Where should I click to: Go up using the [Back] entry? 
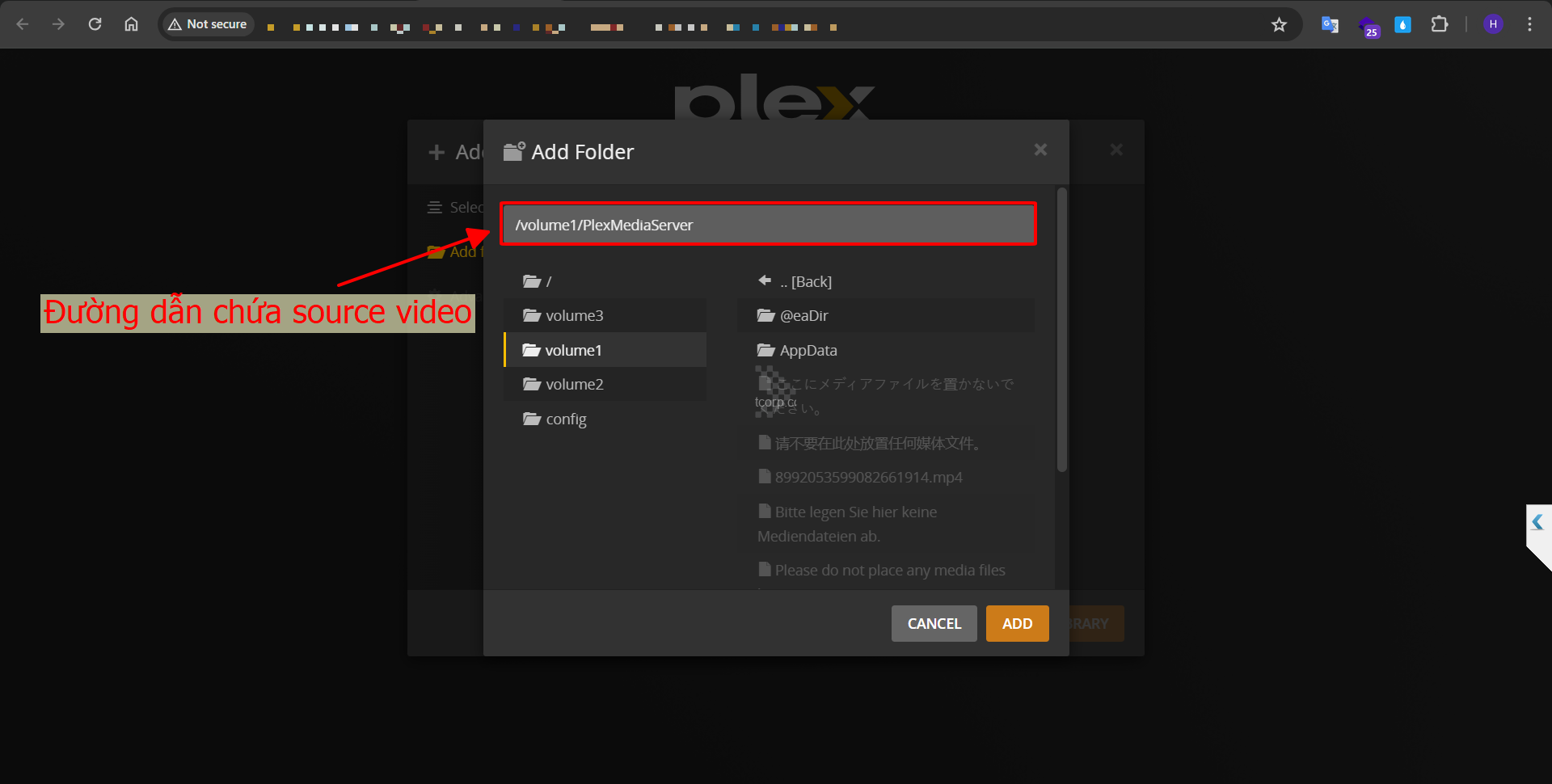804,281
